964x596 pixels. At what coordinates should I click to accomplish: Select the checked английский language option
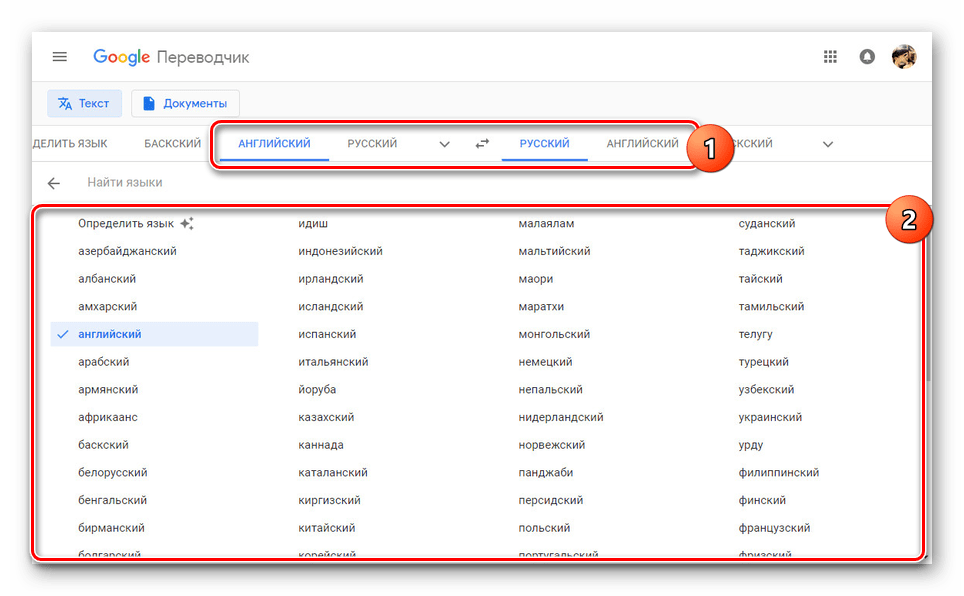(110, 334)
